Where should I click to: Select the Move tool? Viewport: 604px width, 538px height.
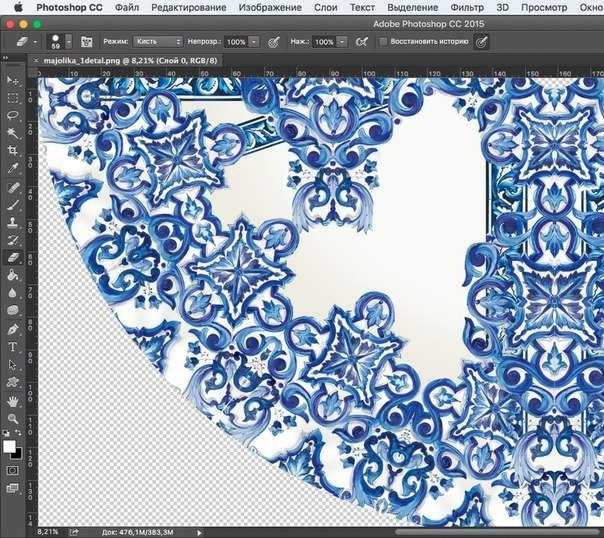tap(12, 80)
